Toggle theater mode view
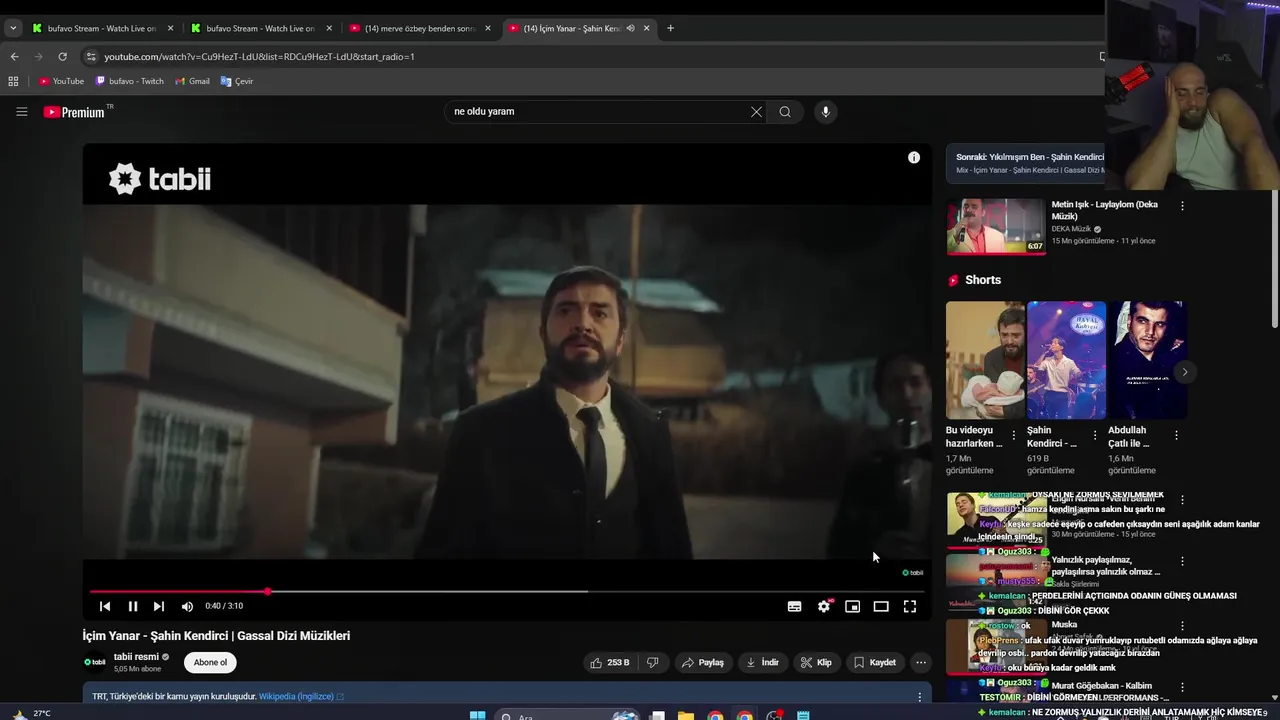This screenshot has height=720, width=1280. click(x=881, y=606)
